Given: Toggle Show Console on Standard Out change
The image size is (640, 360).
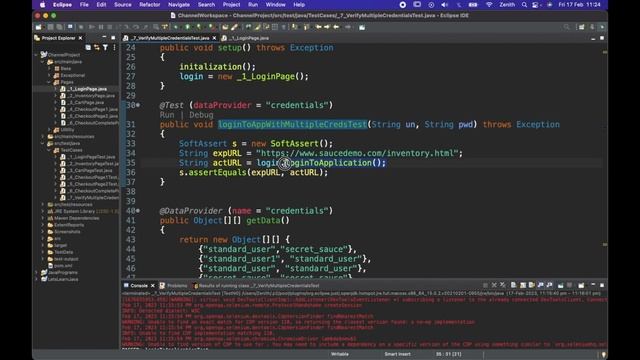Looking at the screenshot, I should (x=540, y=285).
